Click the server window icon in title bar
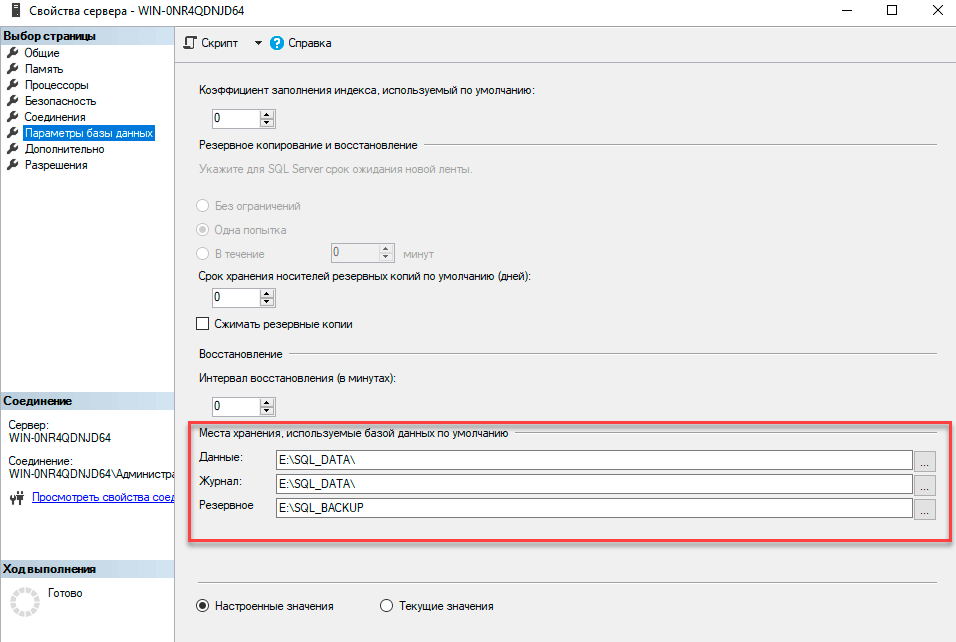Screen dimensions: 956x642 coord(14,11)
